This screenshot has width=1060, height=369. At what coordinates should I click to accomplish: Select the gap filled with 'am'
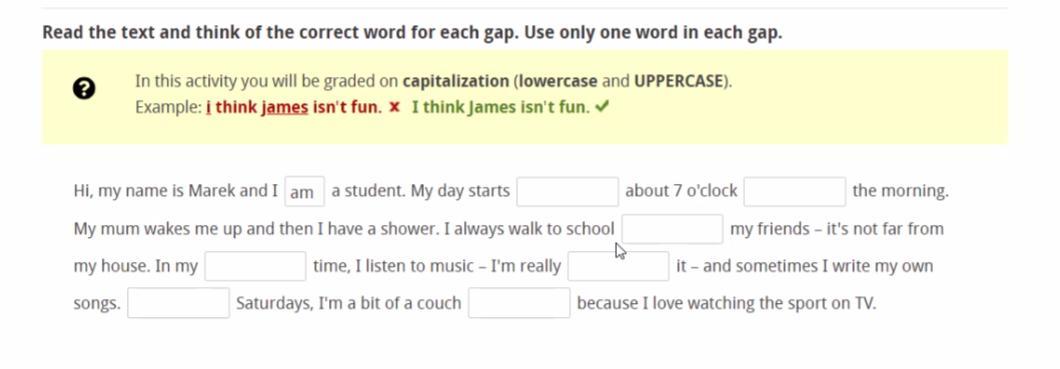click(x=304, y=191)
